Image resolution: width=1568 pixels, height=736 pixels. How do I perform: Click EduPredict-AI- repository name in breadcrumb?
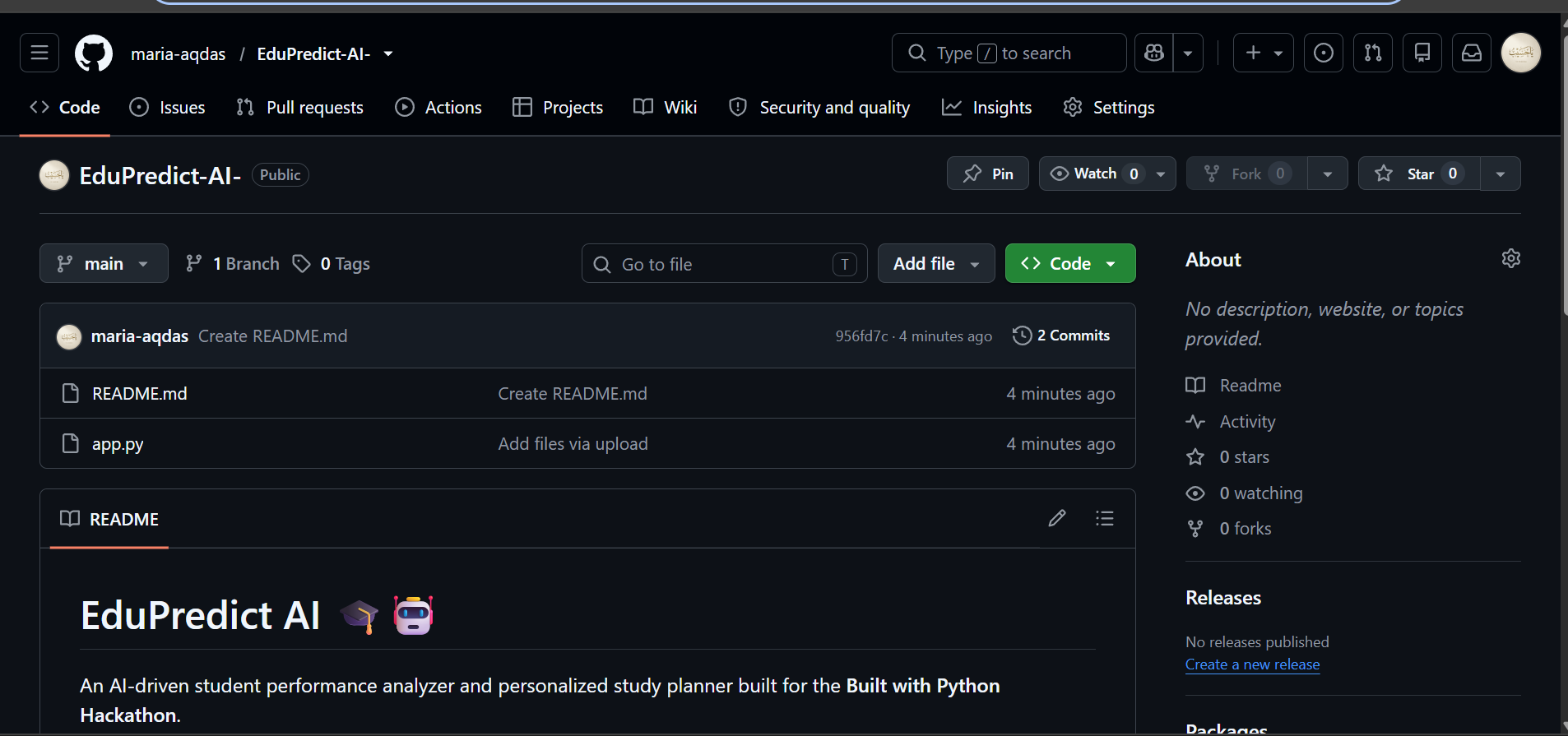coord(313,53)
